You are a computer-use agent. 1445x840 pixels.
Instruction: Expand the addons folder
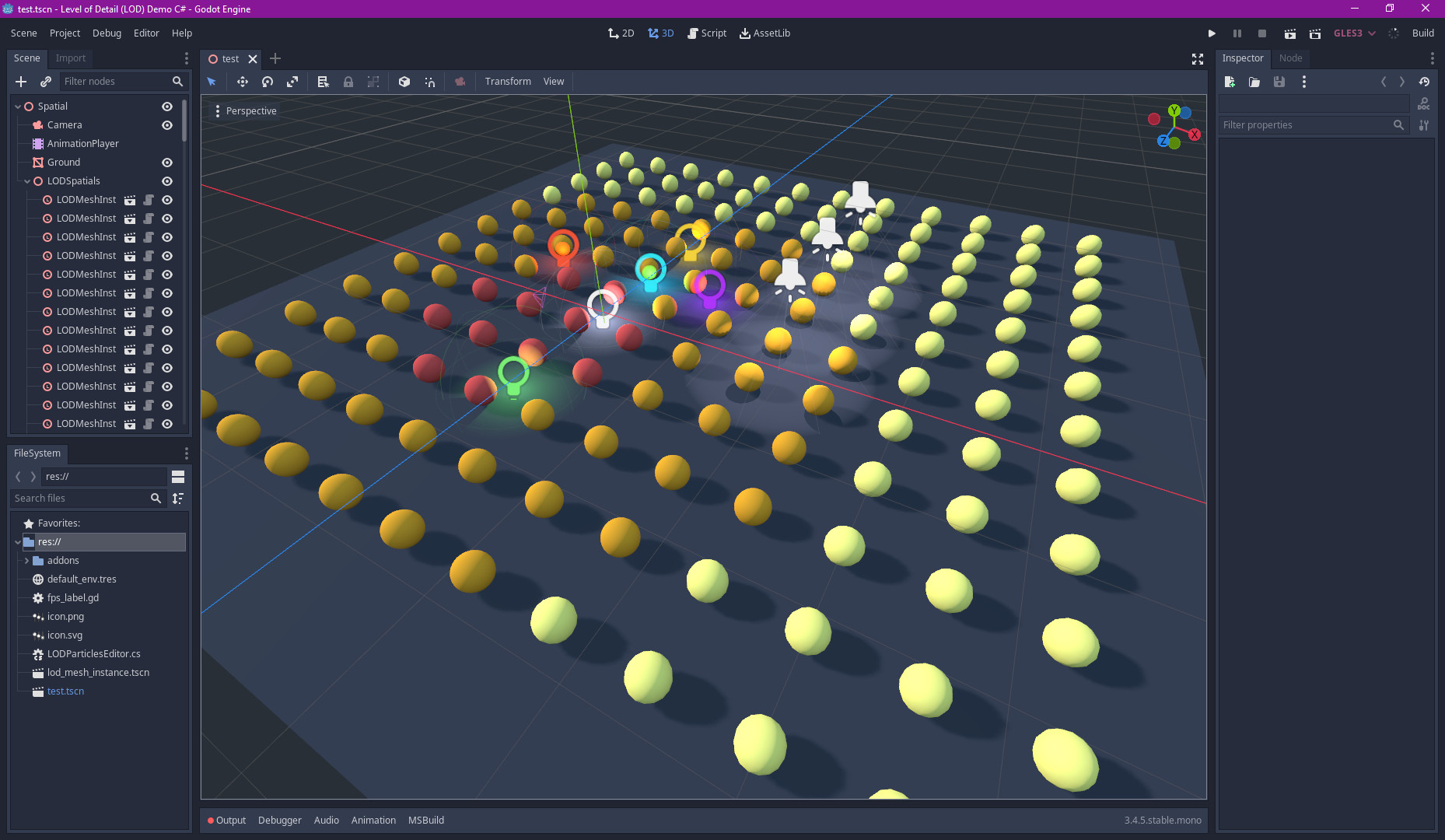(27, 561)
